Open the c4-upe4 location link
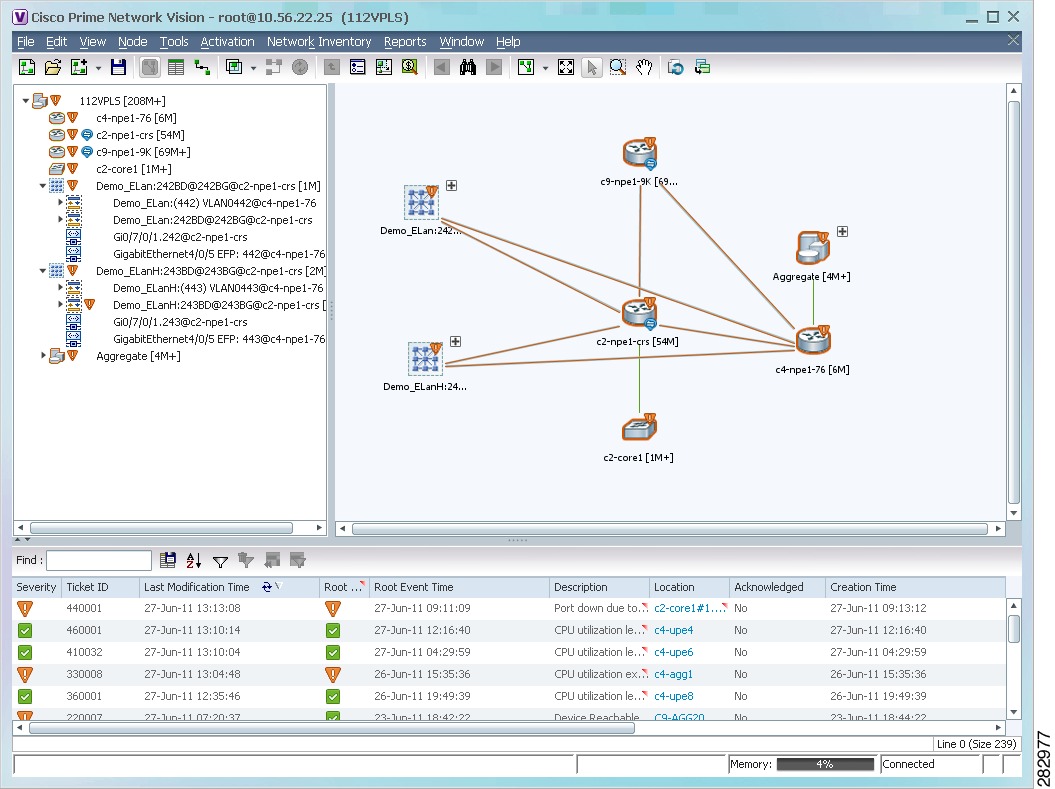The width and height of the screenshot is (1055, 789). [x=674, y=630]
